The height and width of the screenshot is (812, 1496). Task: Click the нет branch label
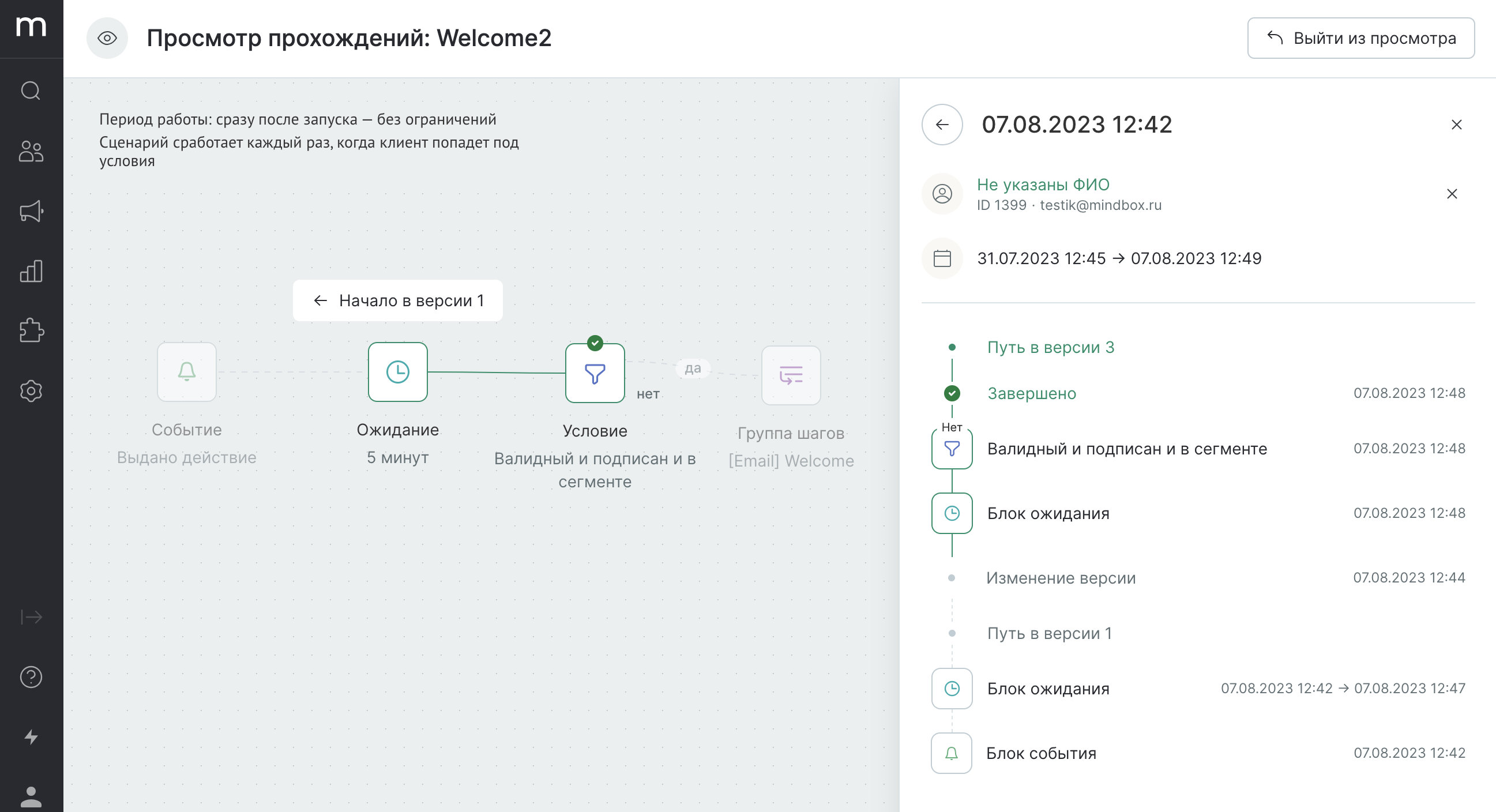[648, 394]
